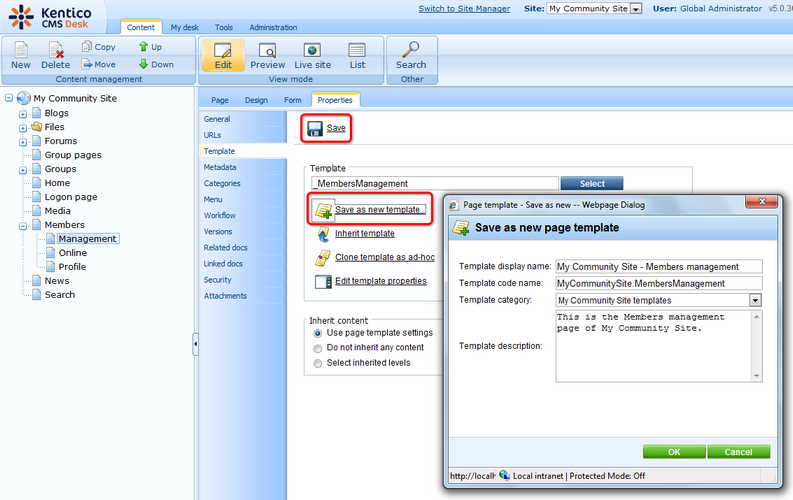Click the green OK button
The image size is (793, 500).
[x=673, y=452]
